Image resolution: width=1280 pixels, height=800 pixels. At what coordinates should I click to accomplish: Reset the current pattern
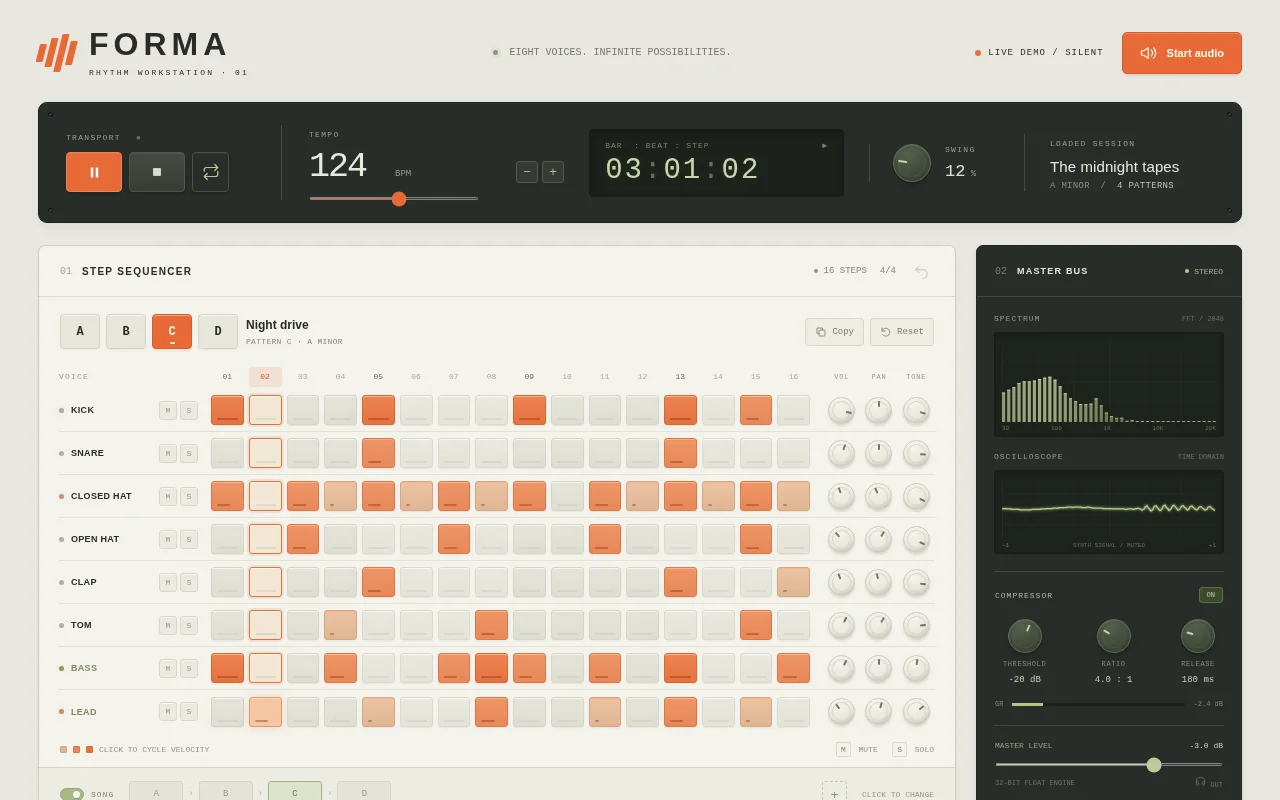tap(902, 332)
